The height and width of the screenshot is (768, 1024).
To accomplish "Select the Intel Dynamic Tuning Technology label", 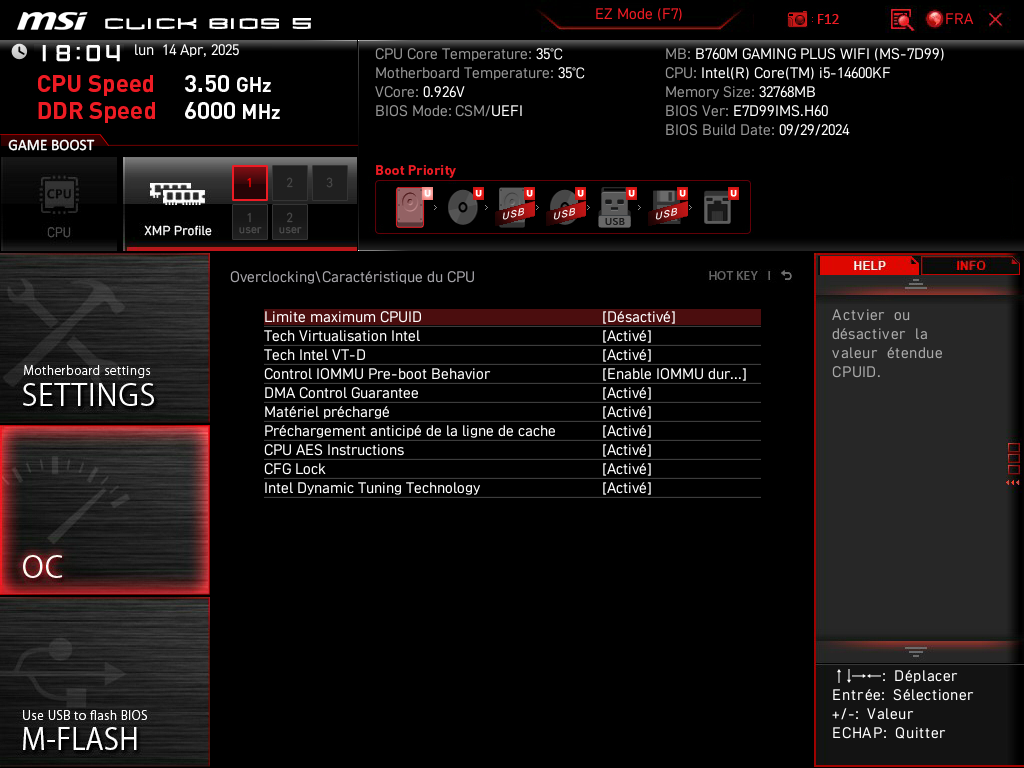I will (372, 488).
